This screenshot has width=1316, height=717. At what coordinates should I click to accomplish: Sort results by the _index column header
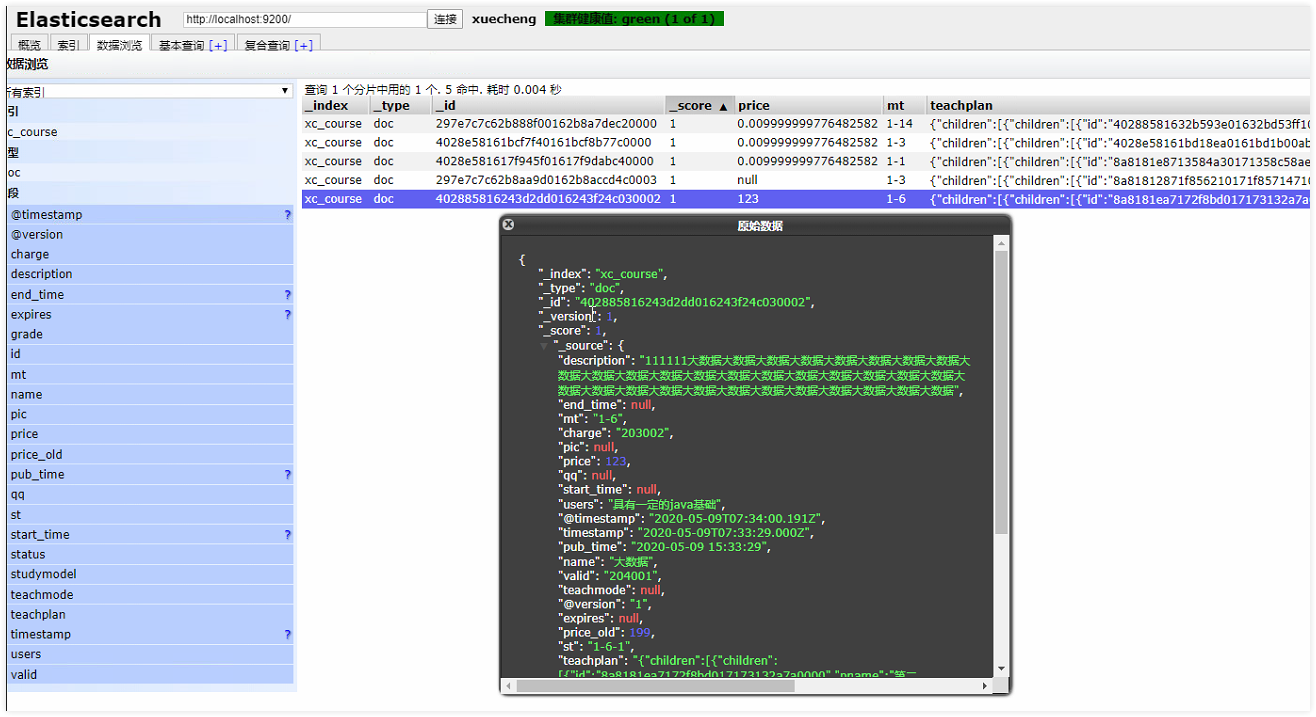(x=336, y=105)
